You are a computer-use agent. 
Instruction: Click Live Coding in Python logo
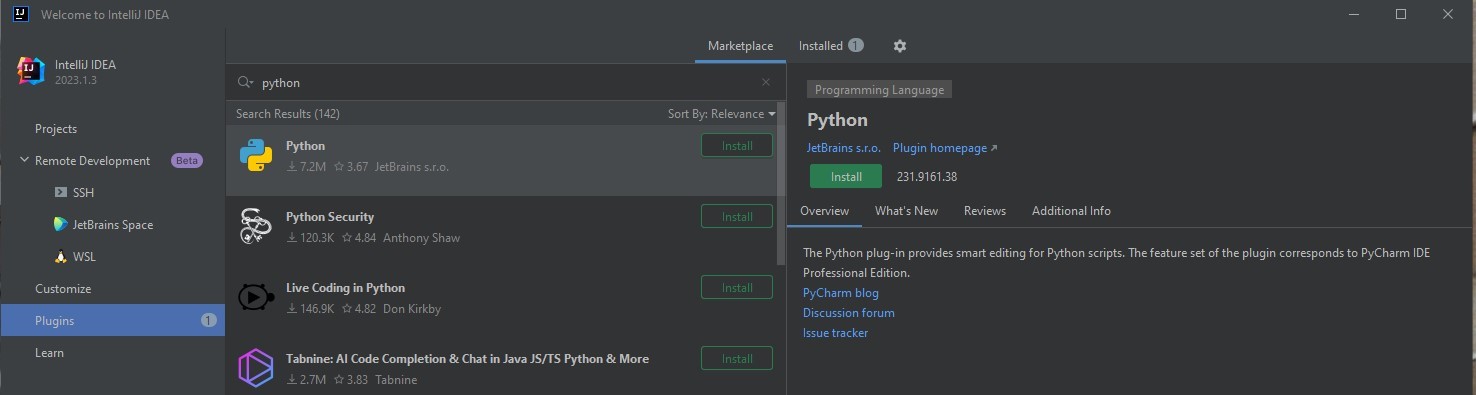(x=256, y=298)
